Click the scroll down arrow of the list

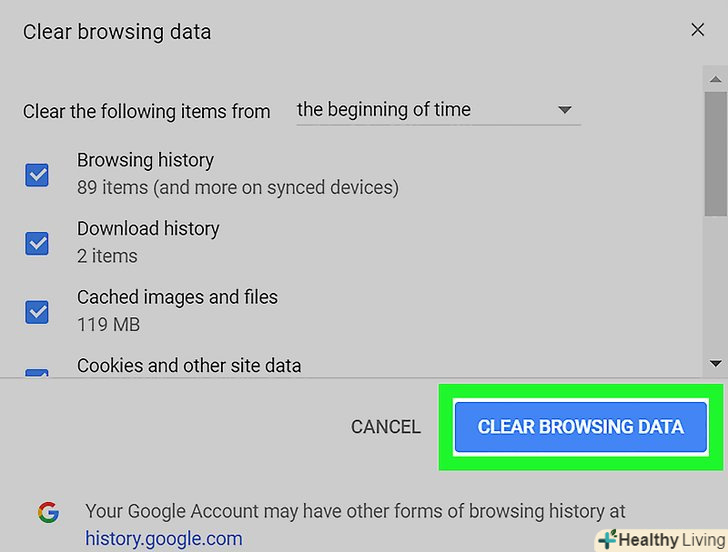[716, 364]
